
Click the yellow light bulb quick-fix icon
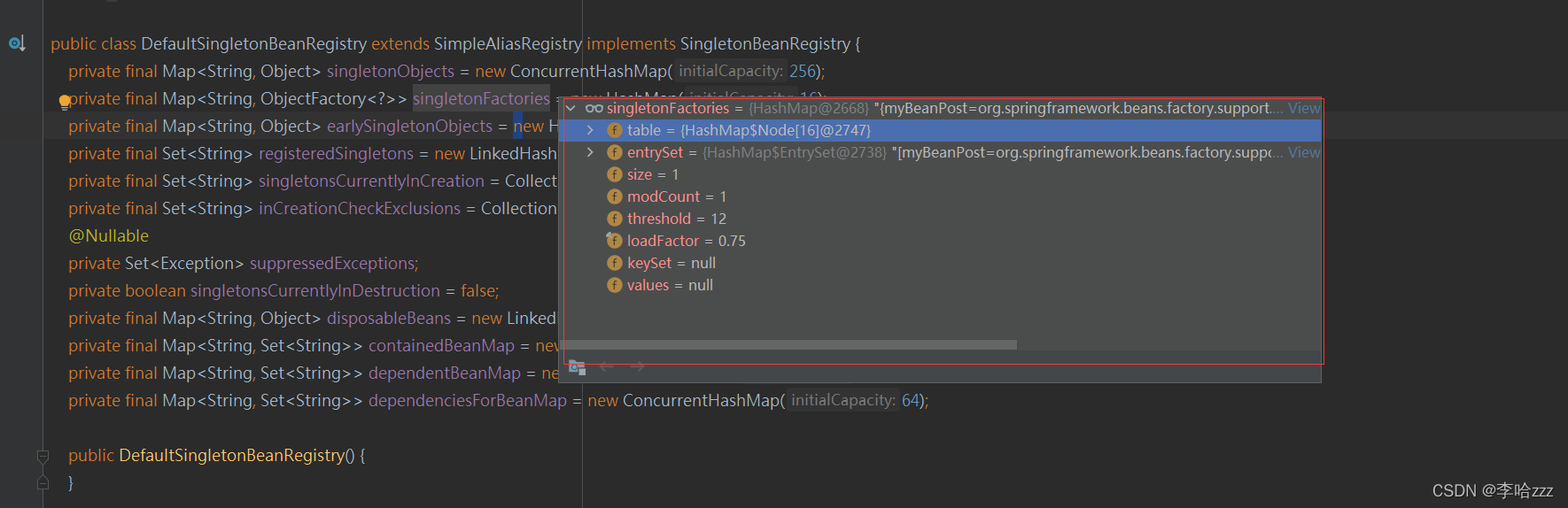point(65,102)
